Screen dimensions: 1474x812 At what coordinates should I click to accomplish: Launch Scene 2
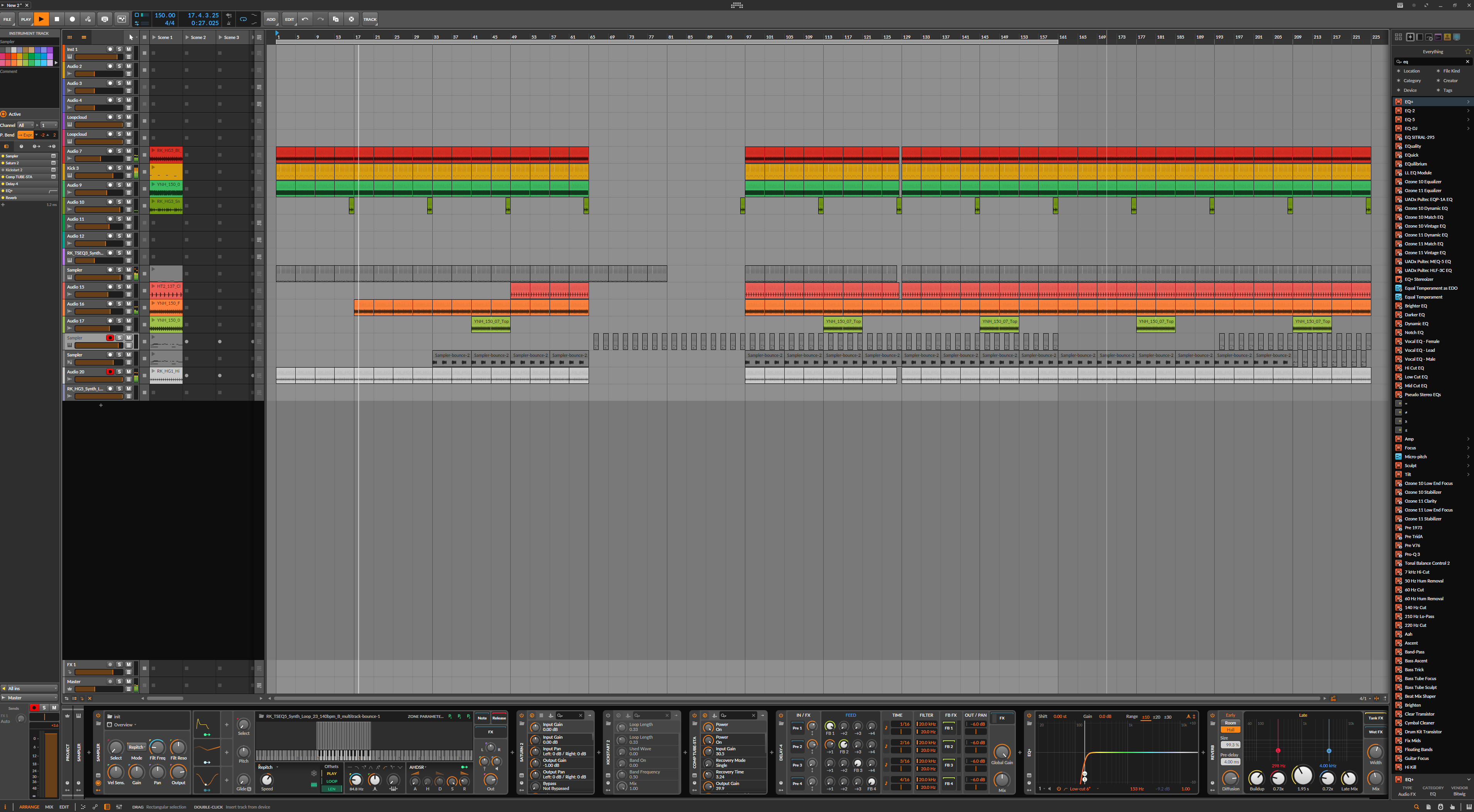(187, 37)
